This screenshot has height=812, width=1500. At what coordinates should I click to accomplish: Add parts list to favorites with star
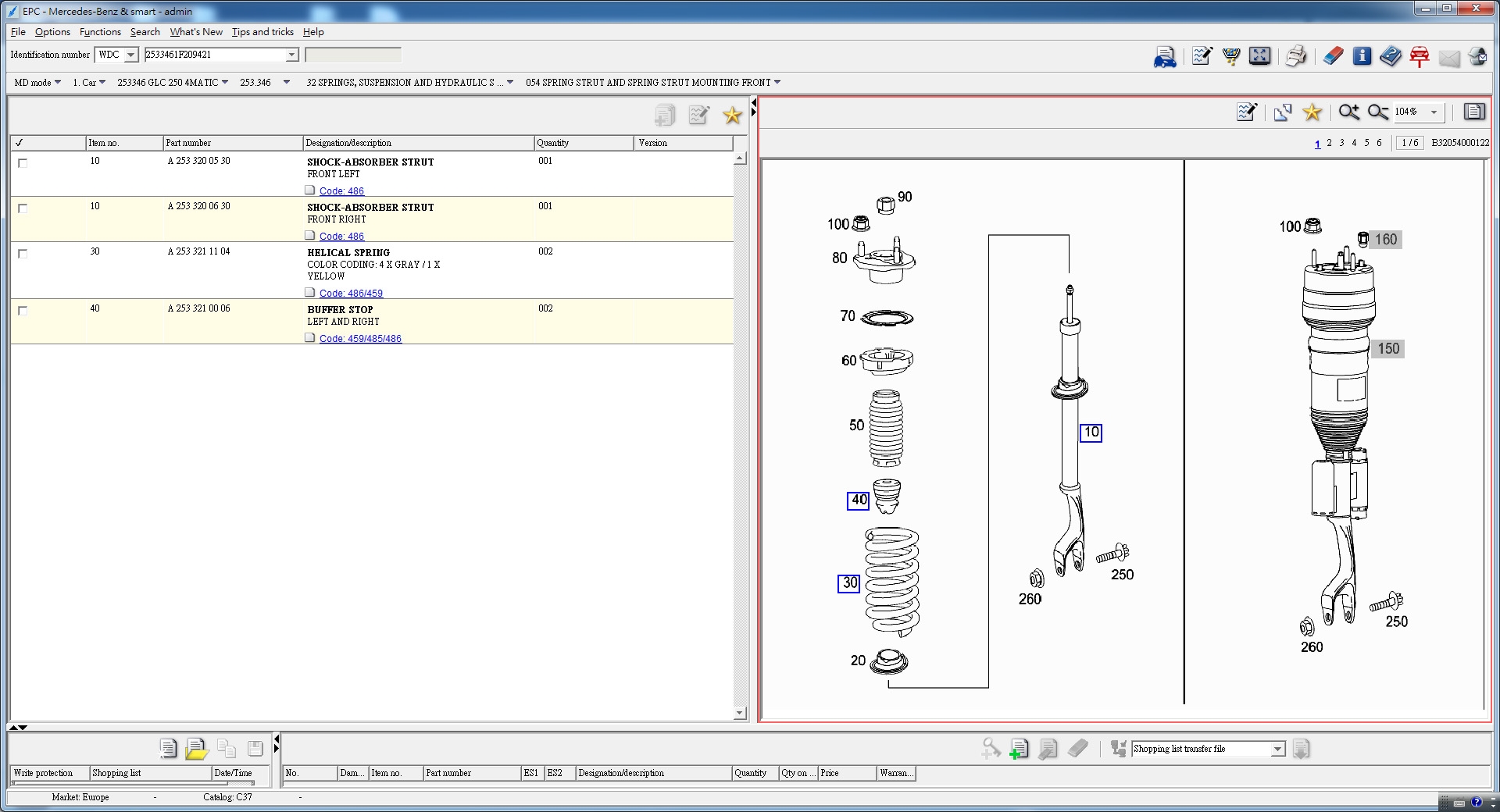732,116
